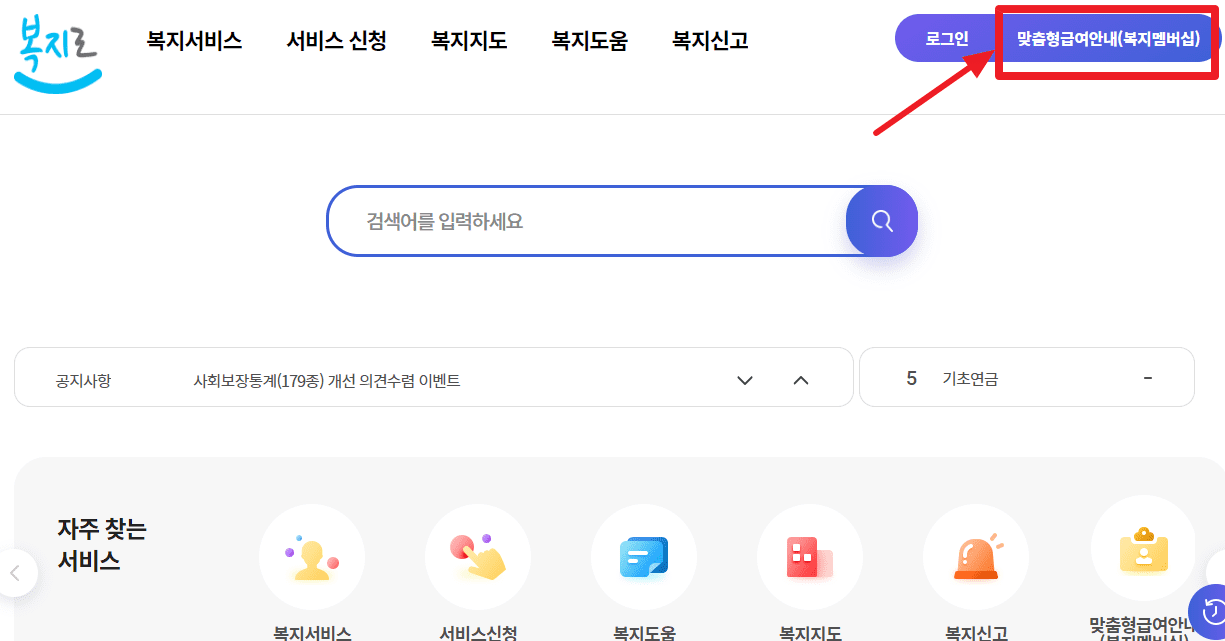Click the magnifier search icon
This screenshot has height=641, width=1225.
881,220
